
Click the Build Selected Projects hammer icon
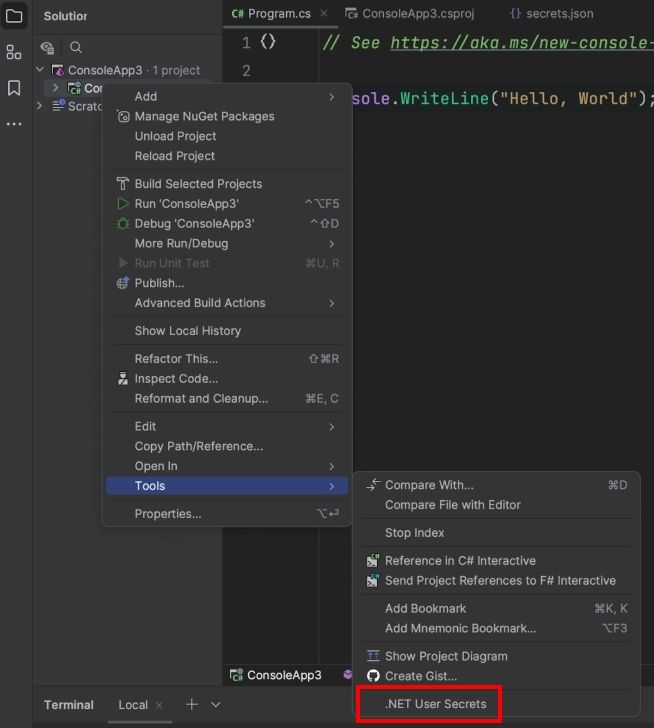click(123, 183)
